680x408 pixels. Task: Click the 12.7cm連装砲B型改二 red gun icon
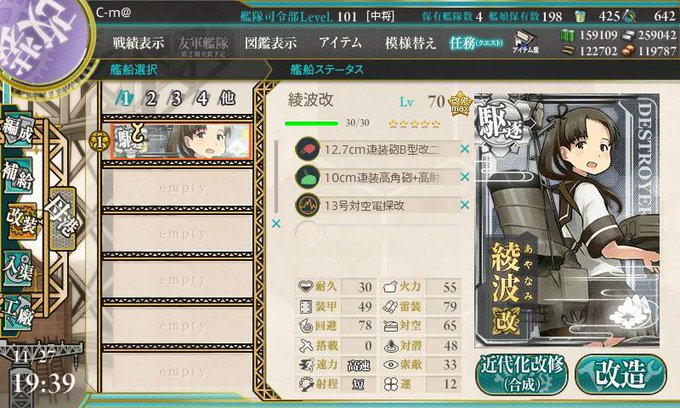pos(307,149)
